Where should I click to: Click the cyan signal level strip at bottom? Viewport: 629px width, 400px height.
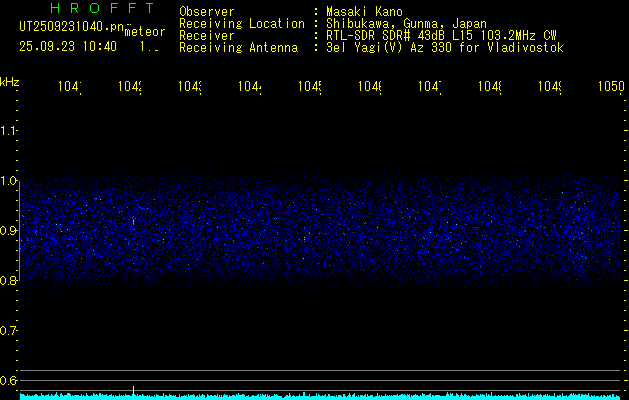tap(320, 396)
